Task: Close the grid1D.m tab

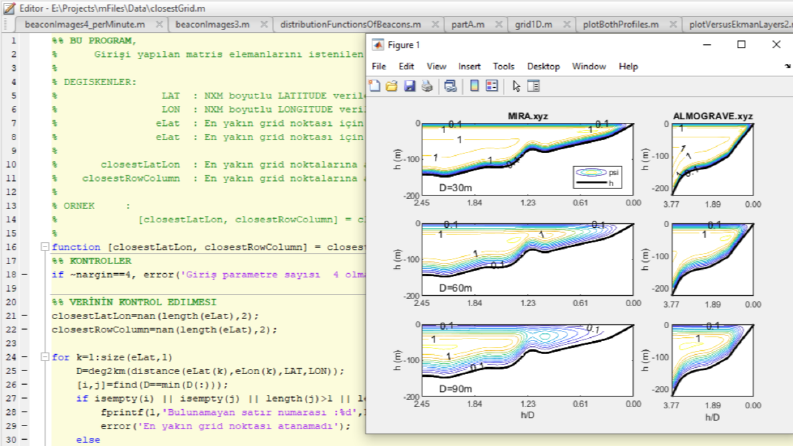Action: pyautogui.click(x=566, y=24)
